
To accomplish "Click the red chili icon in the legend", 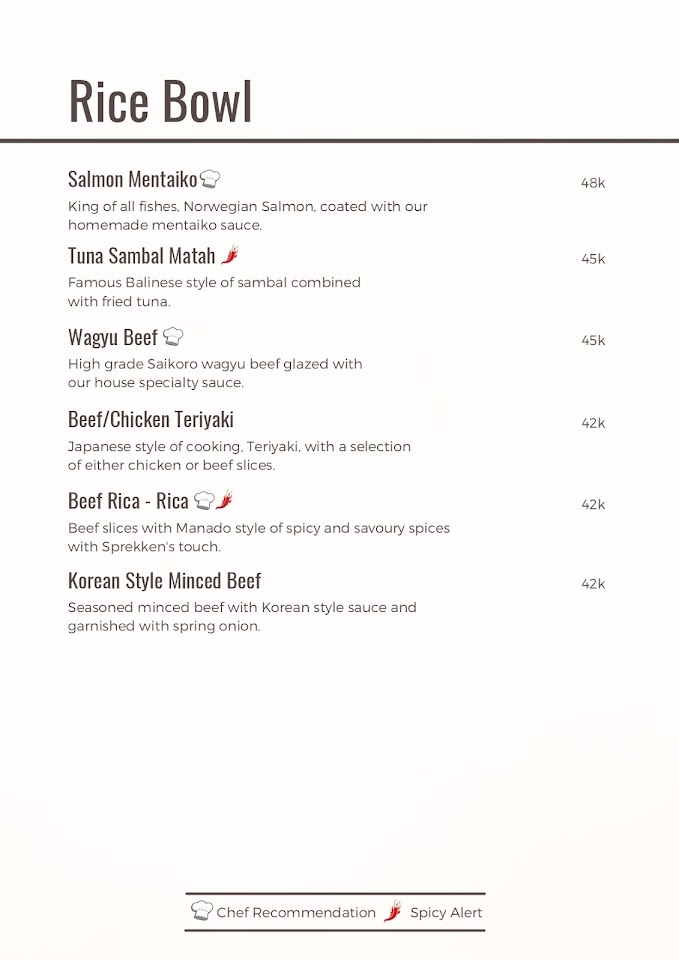I will 393,911.
